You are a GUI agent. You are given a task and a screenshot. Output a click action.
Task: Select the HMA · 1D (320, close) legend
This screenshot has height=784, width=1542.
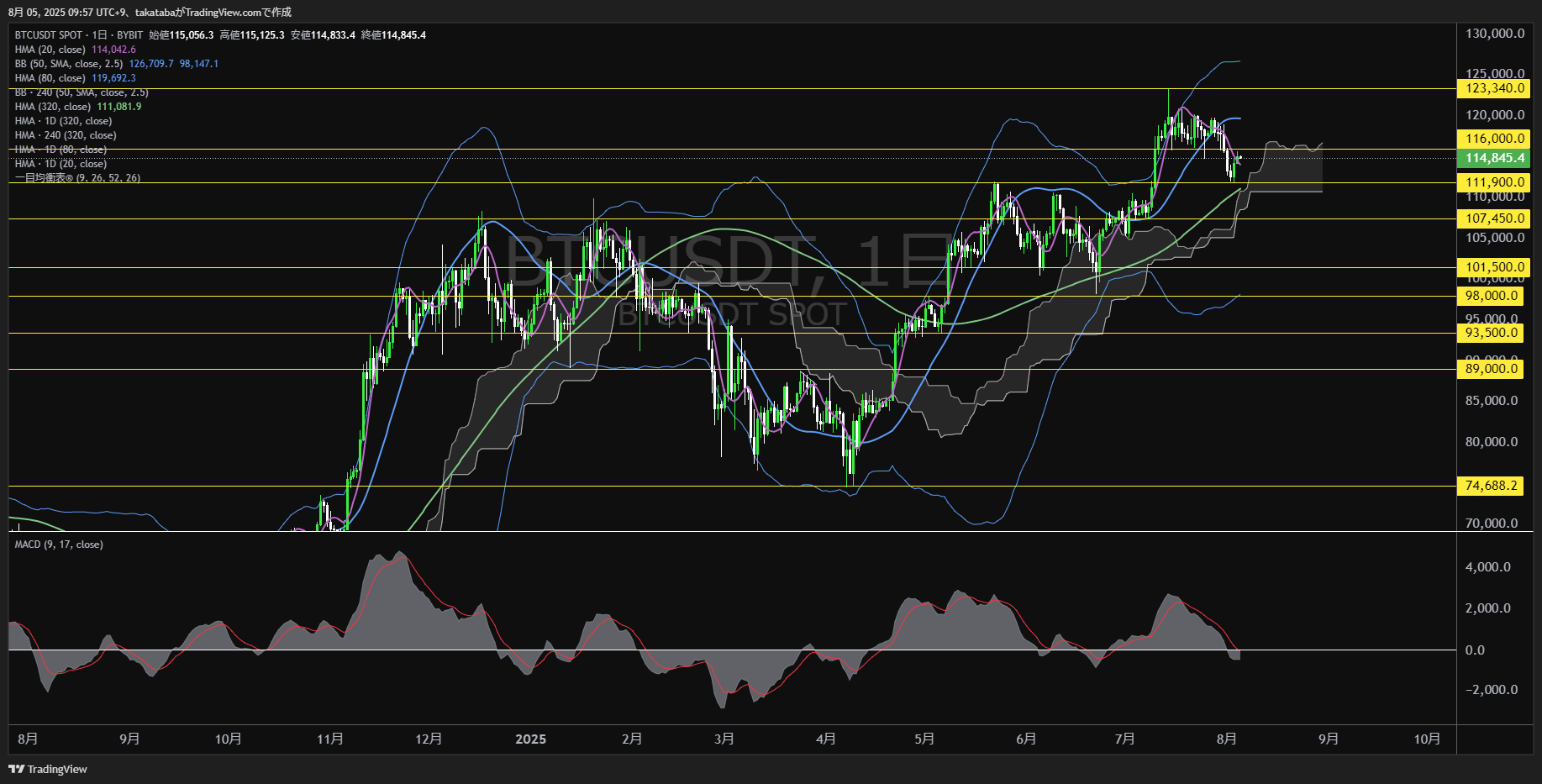(63, 121)
